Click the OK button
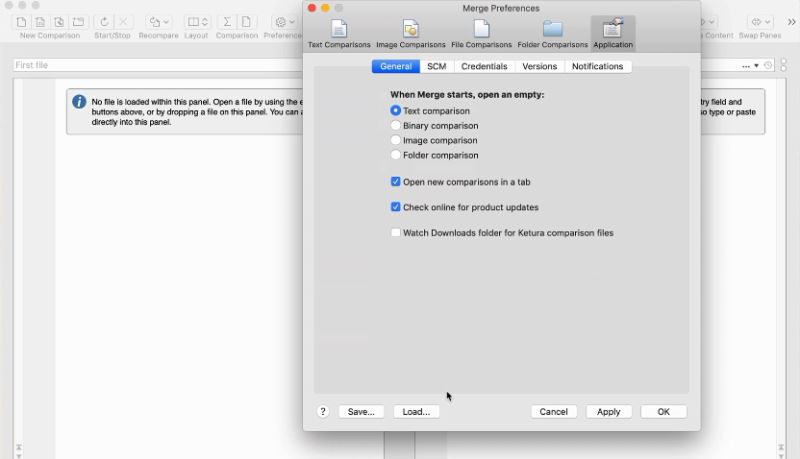Screen dimensions: 800x459 (664, 412)
